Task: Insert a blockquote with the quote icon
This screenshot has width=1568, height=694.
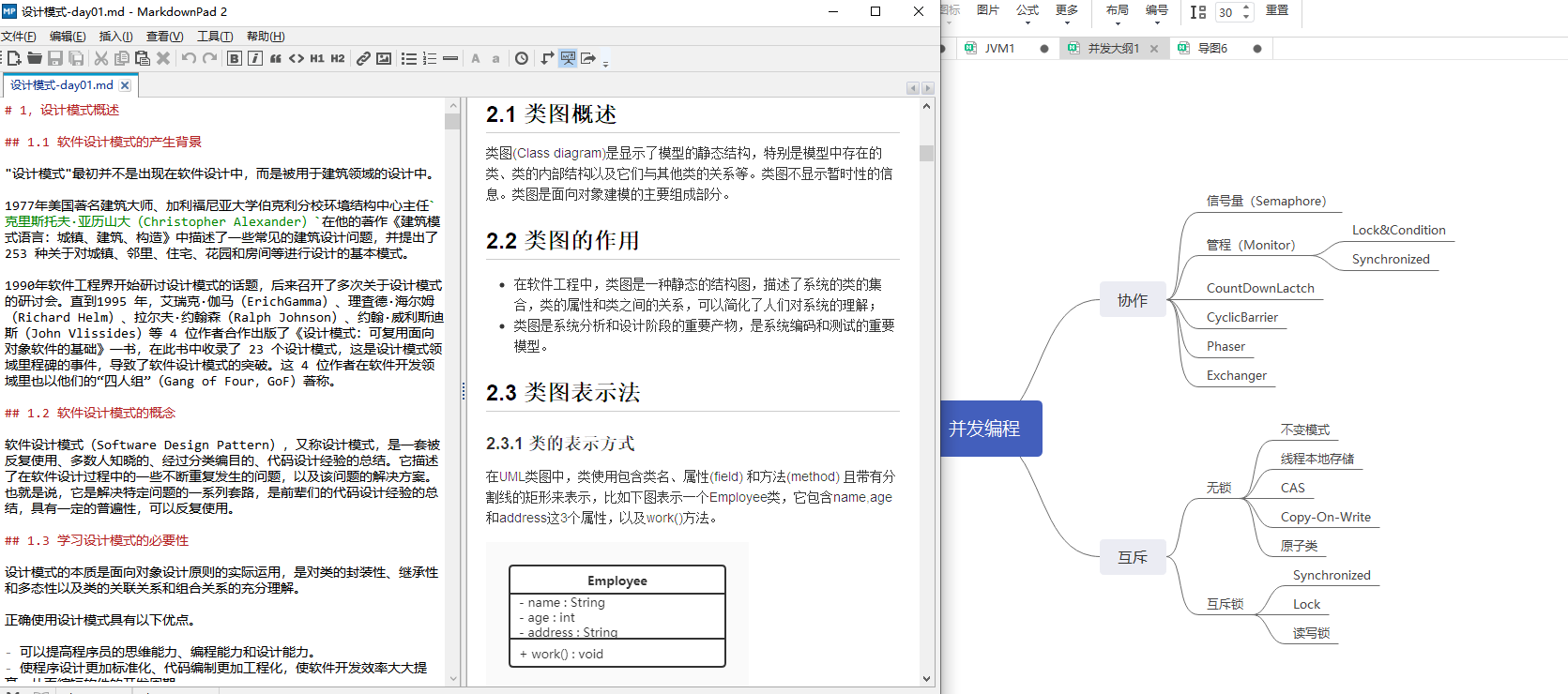Action: [276, 58]
